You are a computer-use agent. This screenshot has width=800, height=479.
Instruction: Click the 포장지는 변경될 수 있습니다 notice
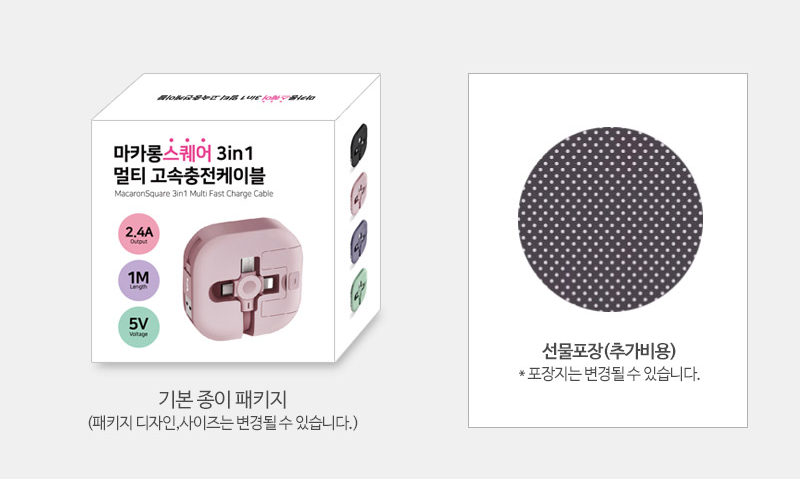(609, 374)
